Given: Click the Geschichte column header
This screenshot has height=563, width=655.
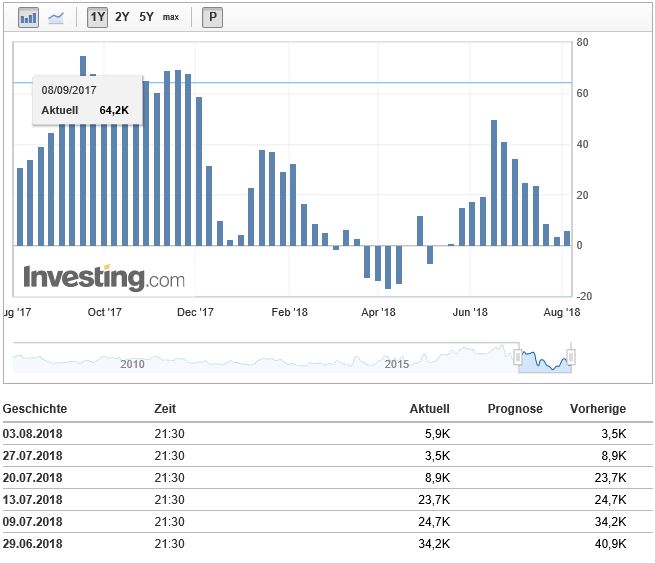Looking at the screenshot, I should (35, 409).
